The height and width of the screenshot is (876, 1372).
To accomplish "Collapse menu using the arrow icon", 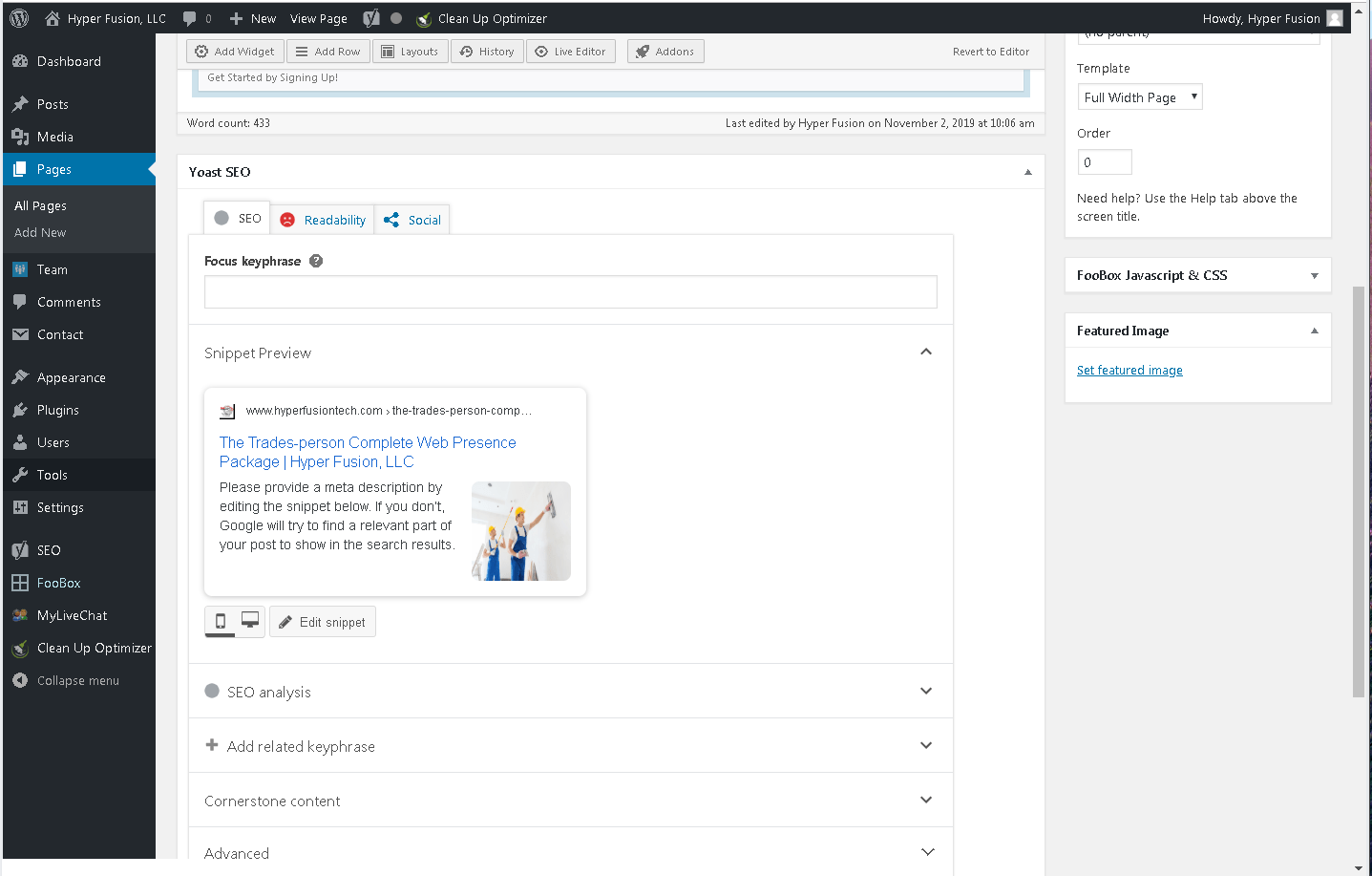I will (x=20, y=680).
